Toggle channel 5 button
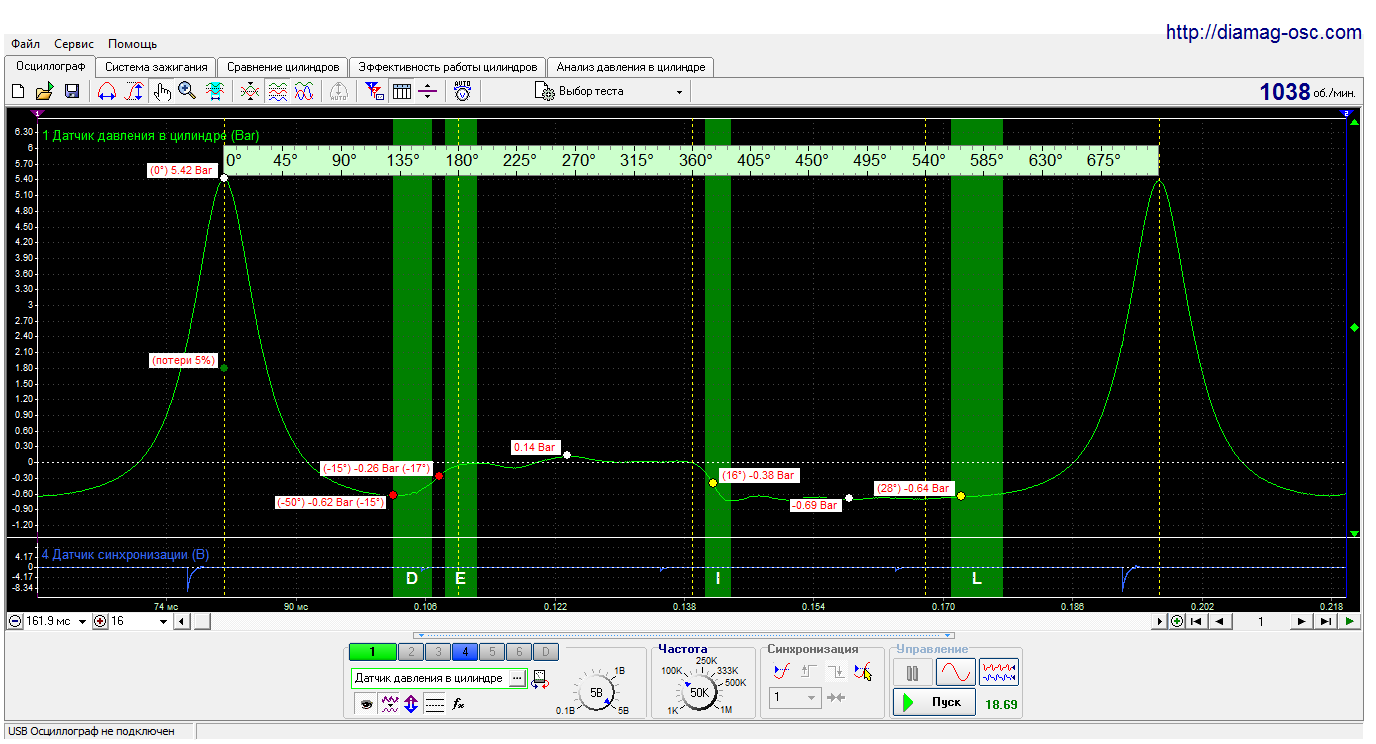 (x=491, y=652)
